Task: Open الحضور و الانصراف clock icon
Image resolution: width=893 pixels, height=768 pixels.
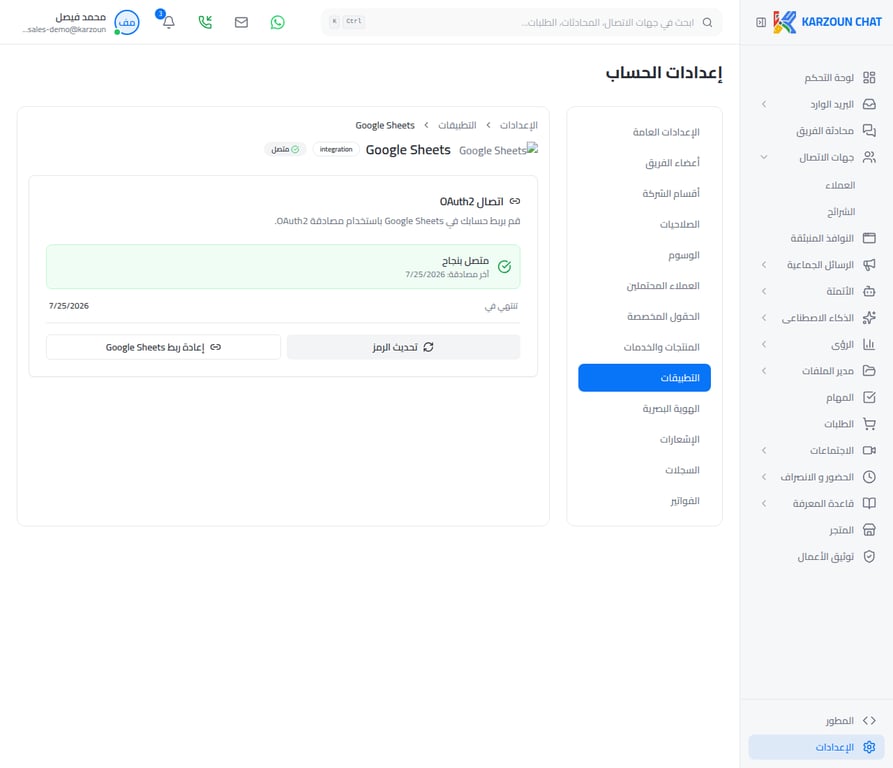Action: tap(869, 477)
